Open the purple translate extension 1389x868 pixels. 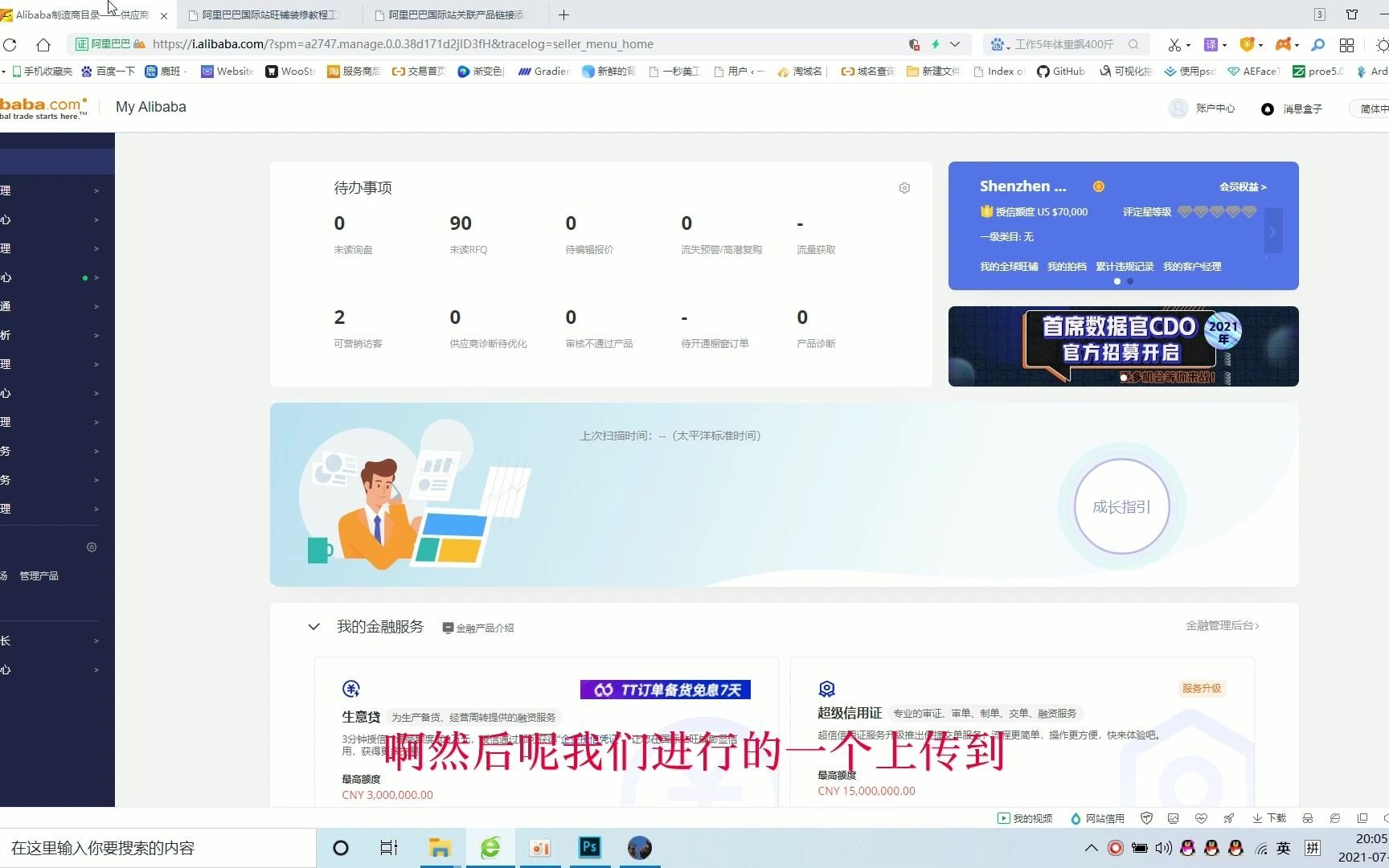(1211, 44)
